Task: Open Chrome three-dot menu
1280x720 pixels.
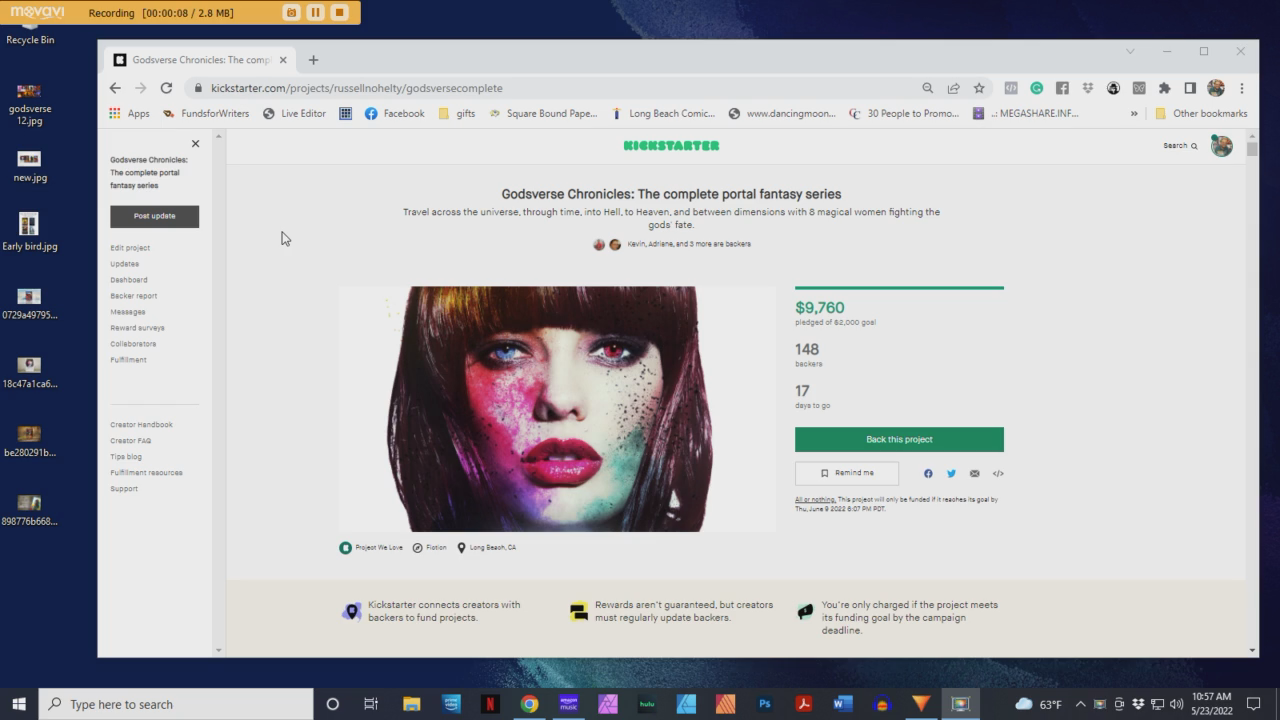Action: pos(1241,88)
